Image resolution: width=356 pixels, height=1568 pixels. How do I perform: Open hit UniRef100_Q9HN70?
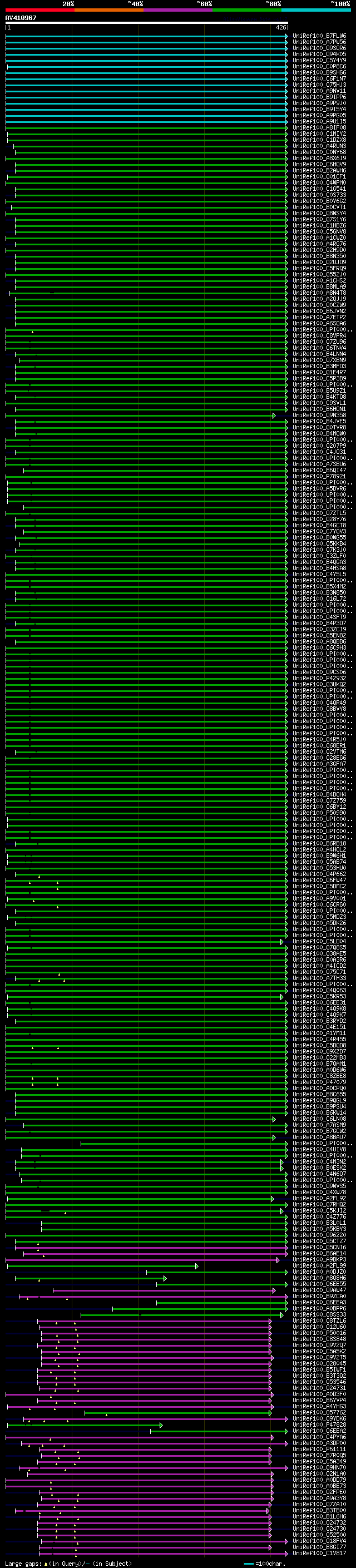319,1467
